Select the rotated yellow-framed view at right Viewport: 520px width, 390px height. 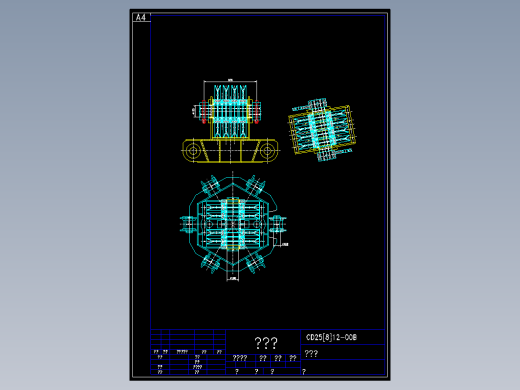pyautogui.click(x=322, y=130)
